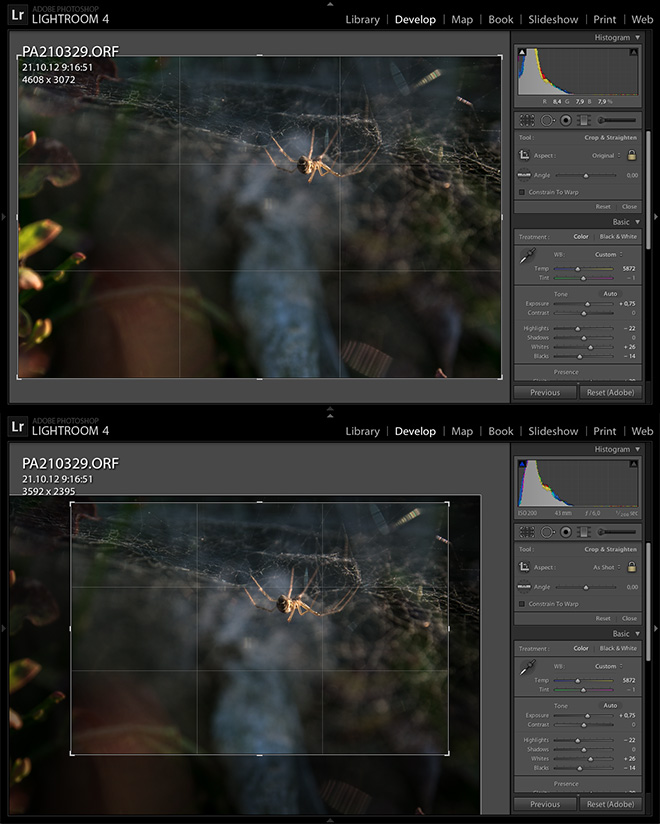660x824 pixels.
Task: Select Graduated Filter tool in top screenshot
Action: pyautogui.click(x=584, y=120)
